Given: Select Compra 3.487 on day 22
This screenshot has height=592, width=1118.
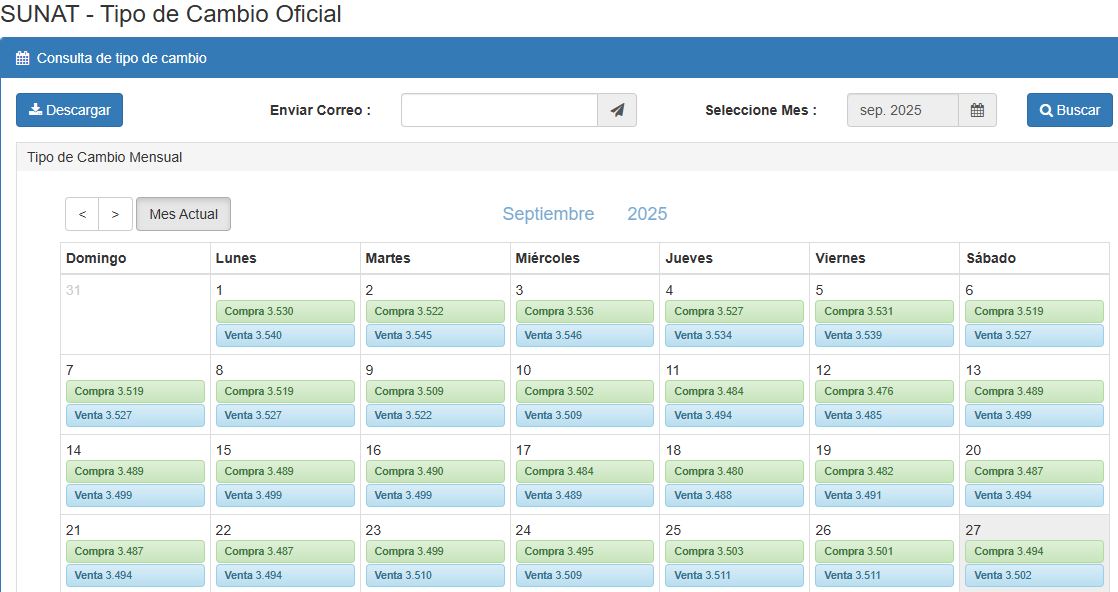Looking at the screenshot, I should point(285,551).
